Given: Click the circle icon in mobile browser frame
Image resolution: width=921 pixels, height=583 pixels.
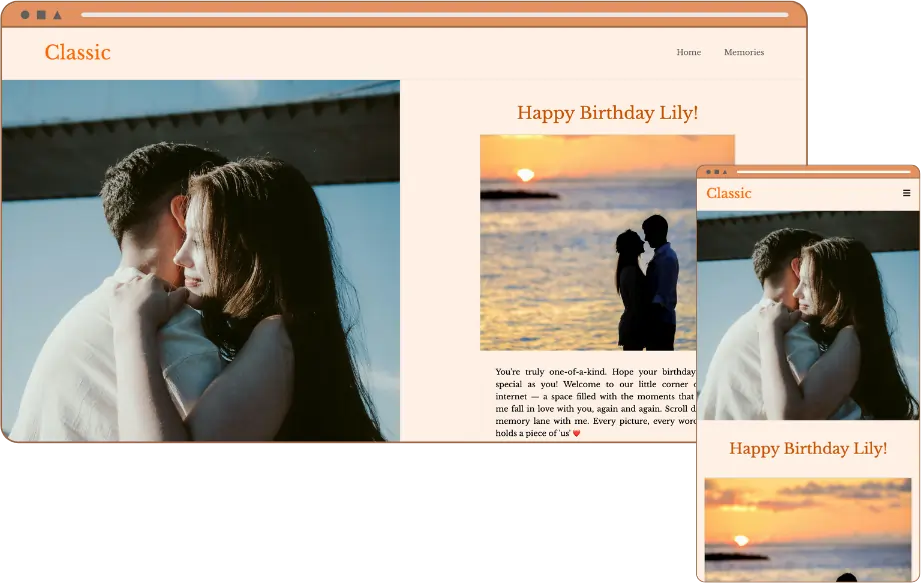Looking at the screenshot, I should [707, 172].
